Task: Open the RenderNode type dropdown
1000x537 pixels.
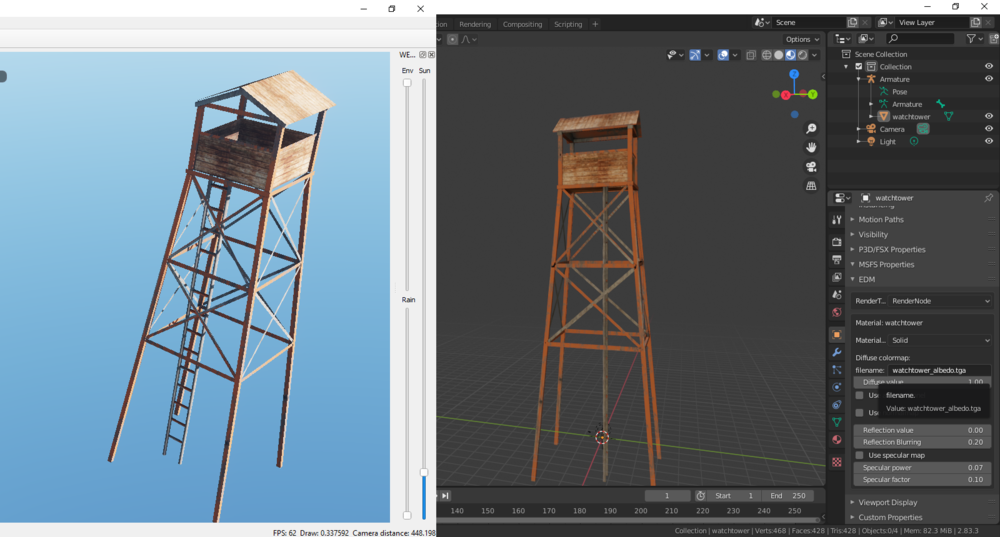Action: (x=940, y=300)
